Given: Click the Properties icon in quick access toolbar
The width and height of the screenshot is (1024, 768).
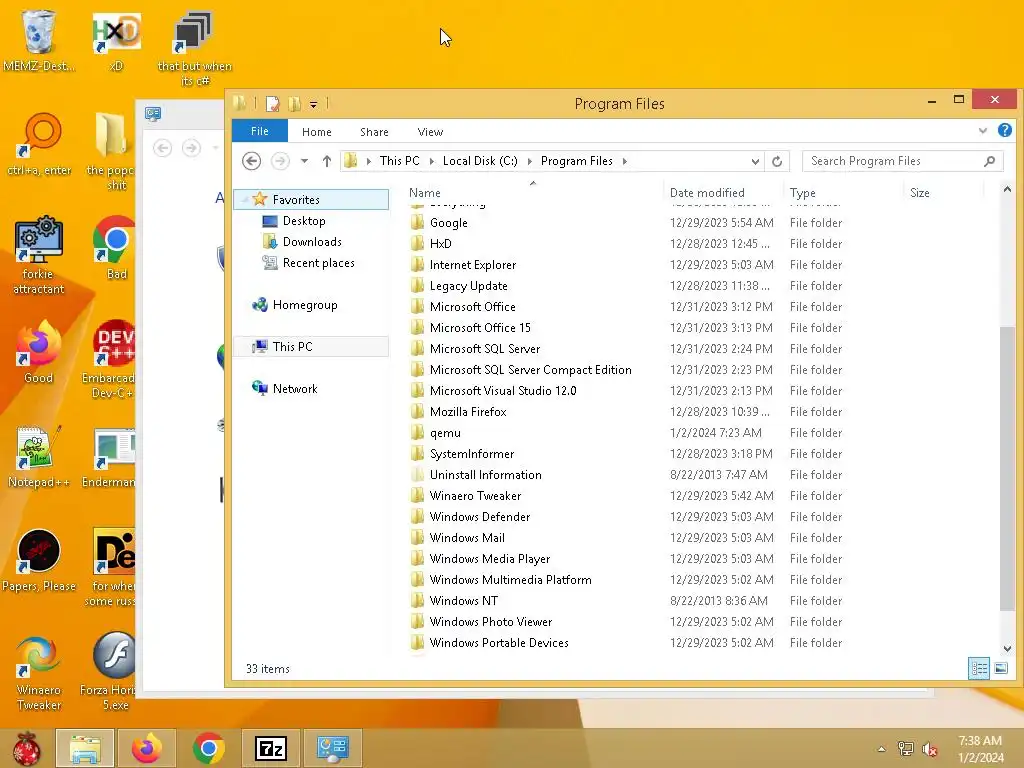Looking at the screenshot, I should point(272,103).
